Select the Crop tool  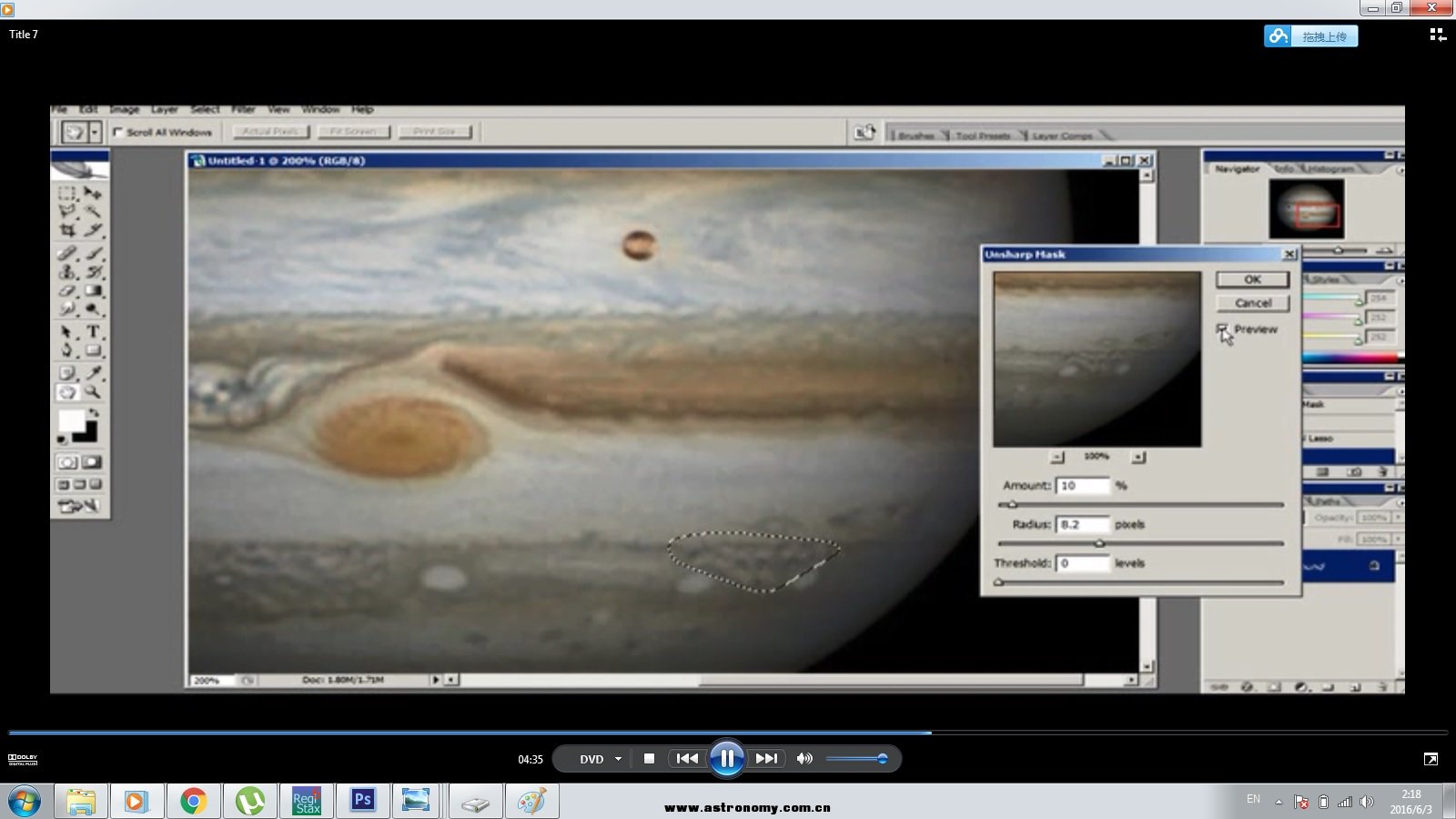click(x=67, y=230)
